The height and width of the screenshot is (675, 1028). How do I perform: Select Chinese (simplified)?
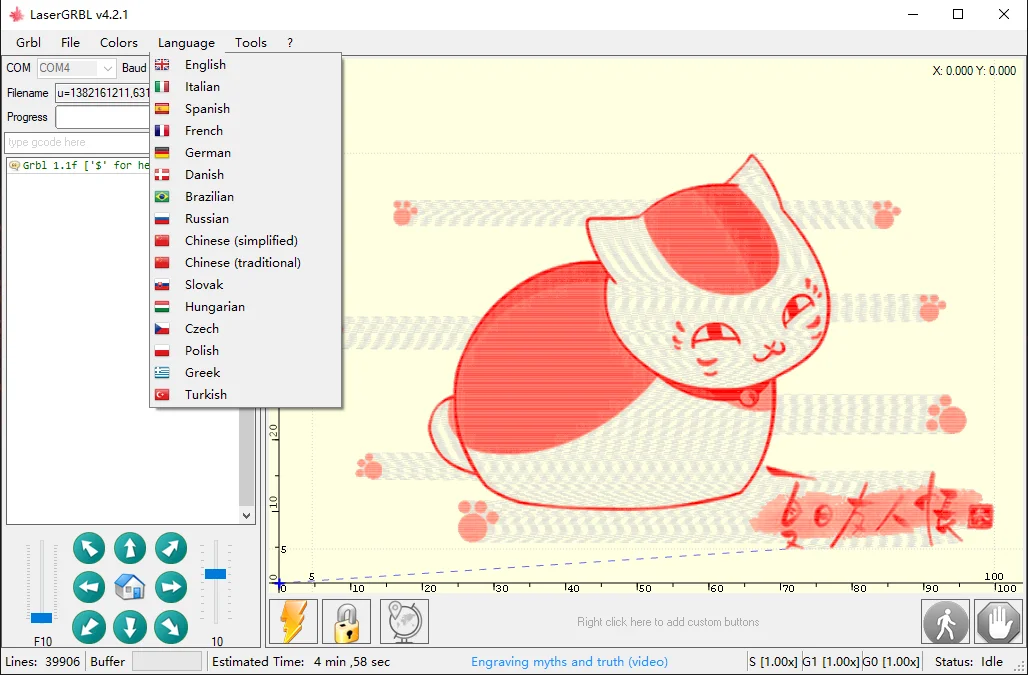coord(245,241)
